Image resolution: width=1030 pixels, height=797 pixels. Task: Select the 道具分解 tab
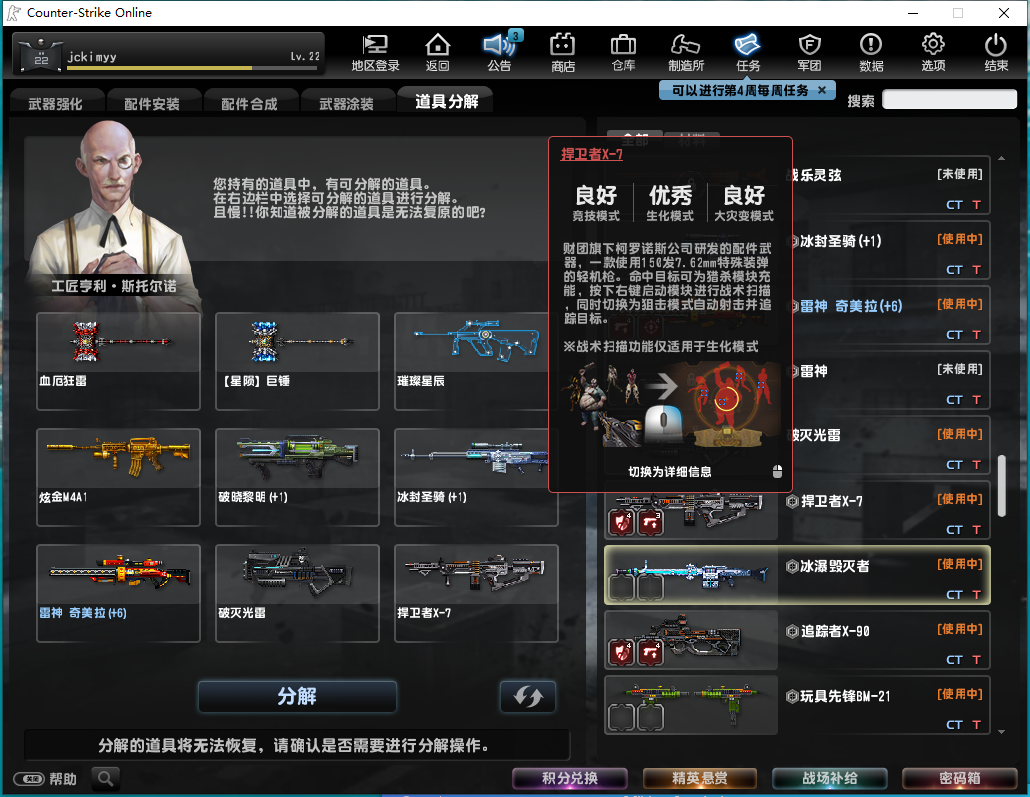(446, 101)
